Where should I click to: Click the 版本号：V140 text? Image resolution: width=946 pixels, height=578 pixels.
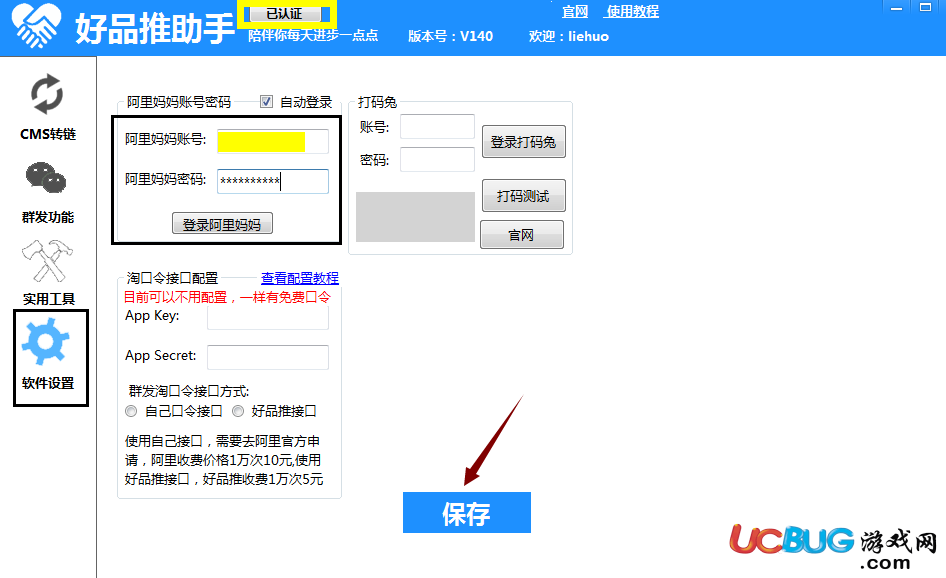click(x=451, y=36)
